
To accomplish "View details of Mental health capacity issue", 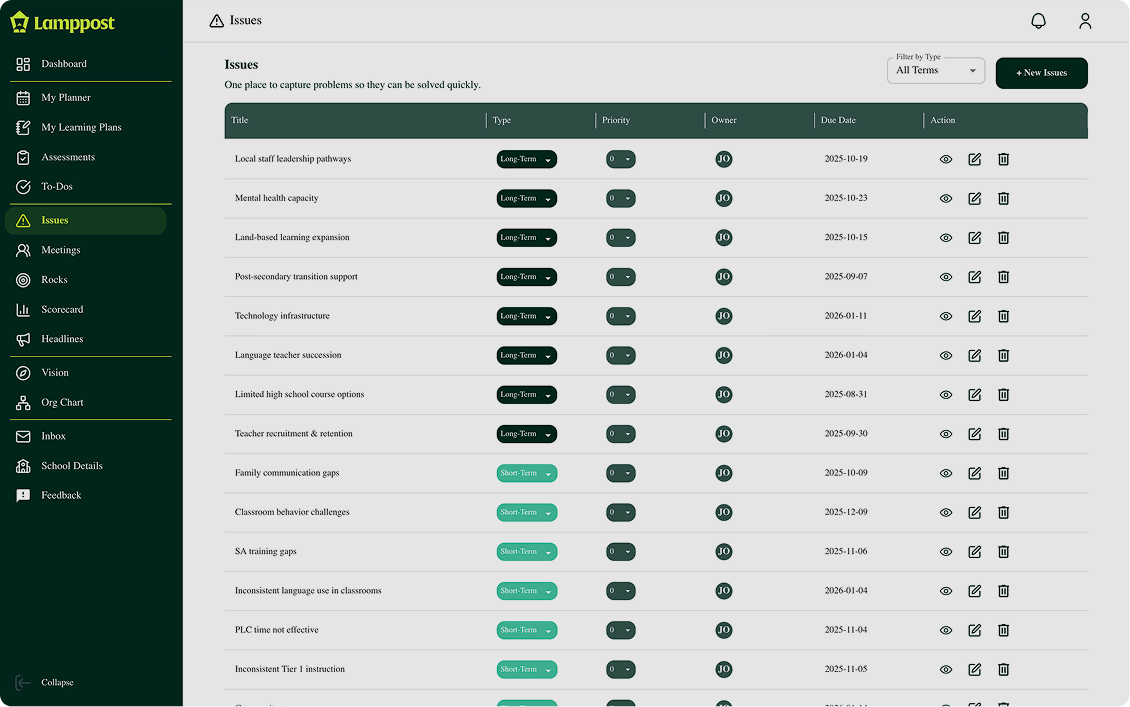I will pyautogui.click(x=945, y=198).
